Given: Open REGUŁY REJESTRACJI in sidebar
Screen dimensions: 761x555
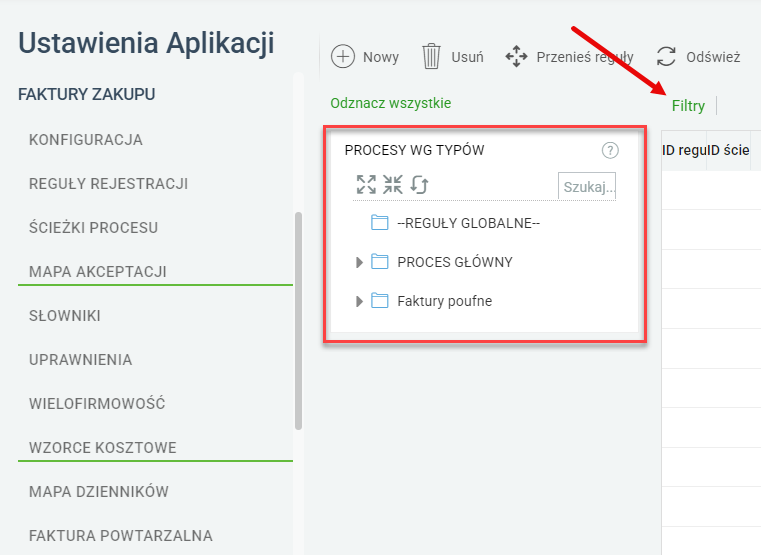Looking at the screenshot, I should click(108, 184).
